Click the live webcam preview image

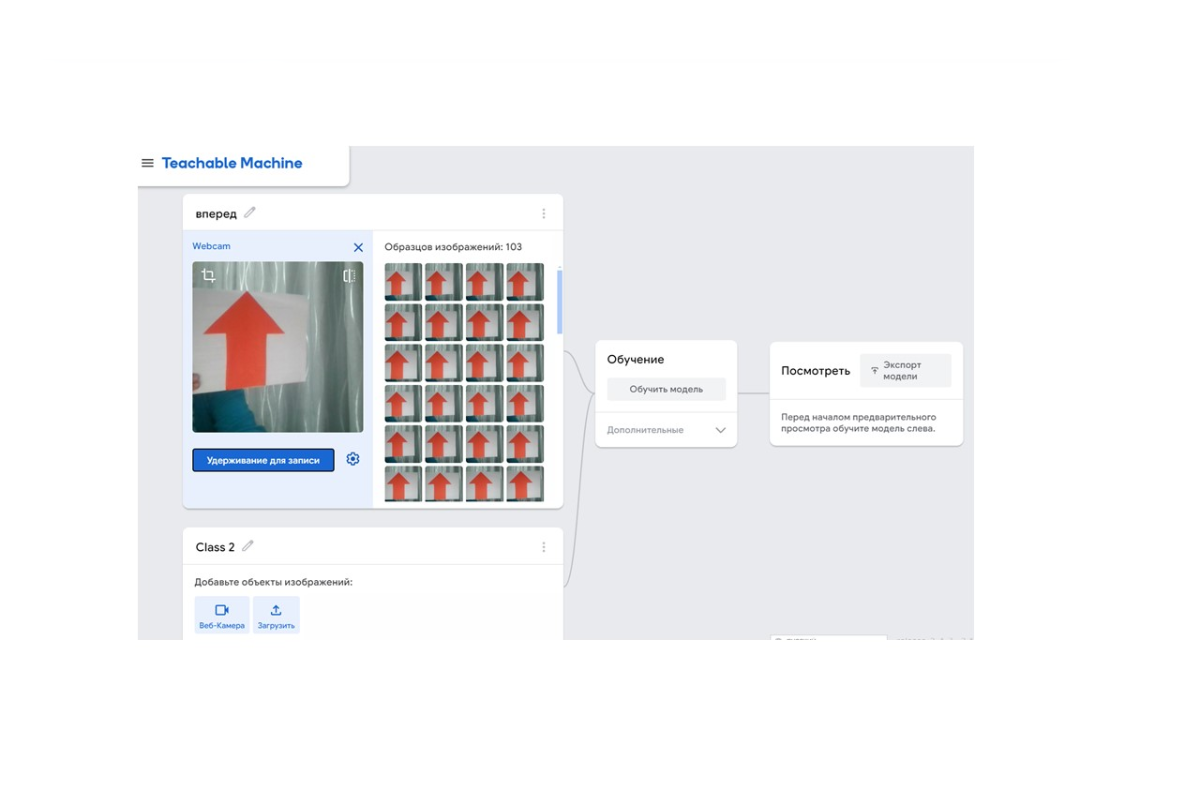(x=278, y=347)
